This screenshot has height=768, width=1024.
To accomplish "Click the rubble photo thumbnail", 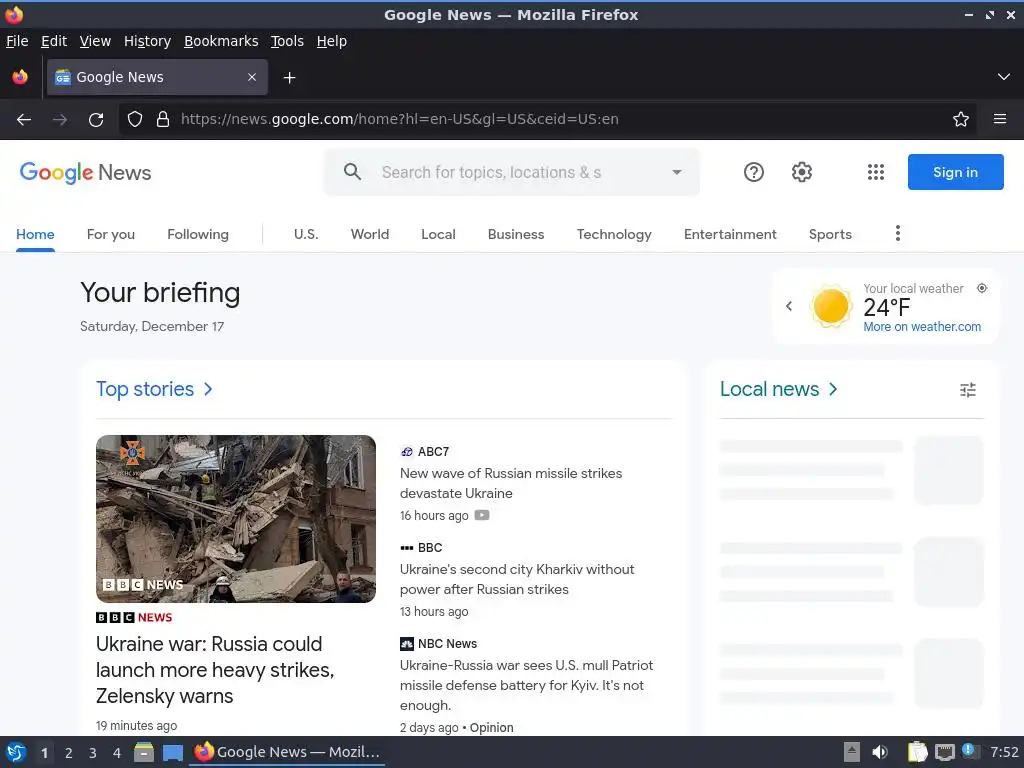I will [x=236, y=519].
